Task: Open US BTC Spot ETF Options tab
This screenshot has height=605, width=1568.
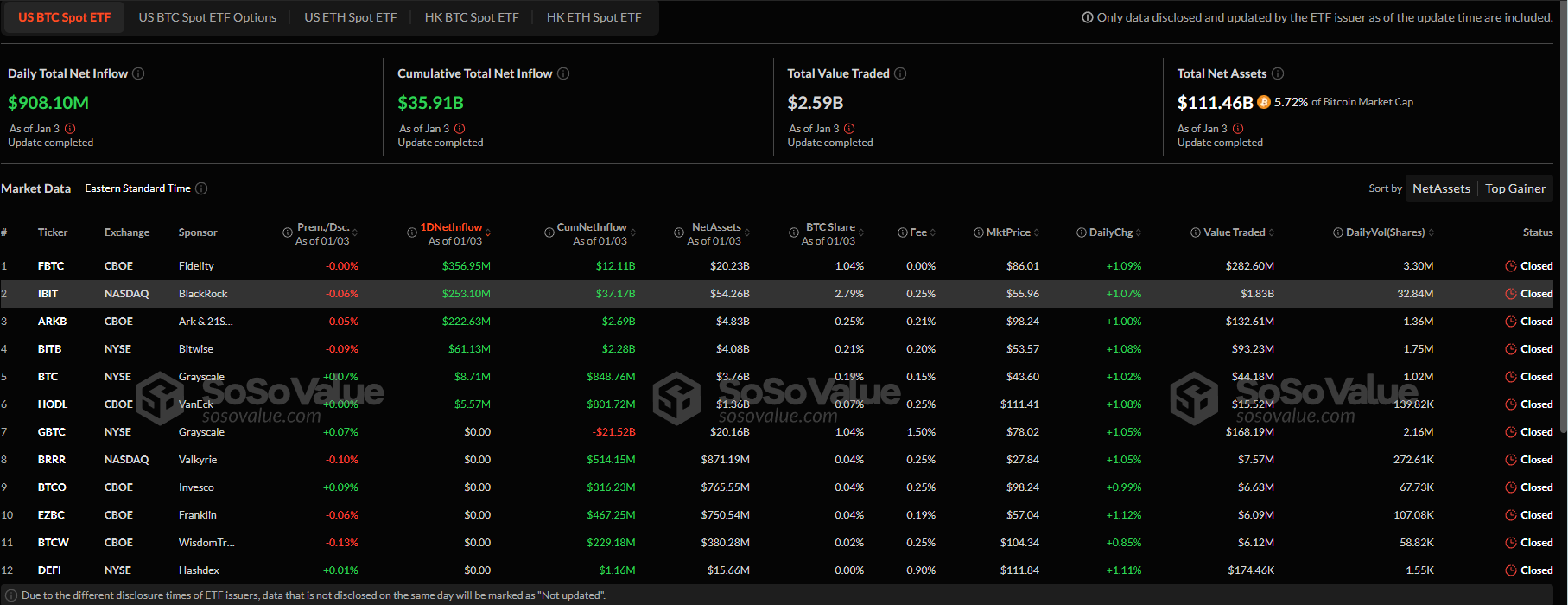Action: (x=207, y=17)
